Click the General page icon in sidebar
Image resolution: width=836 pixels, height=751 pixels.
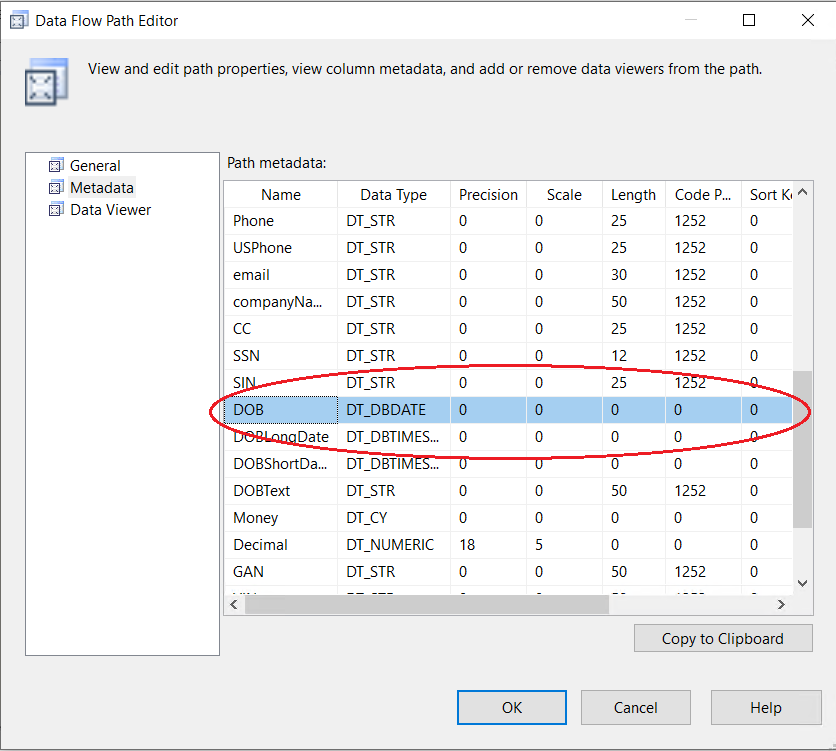coord(55,166)
